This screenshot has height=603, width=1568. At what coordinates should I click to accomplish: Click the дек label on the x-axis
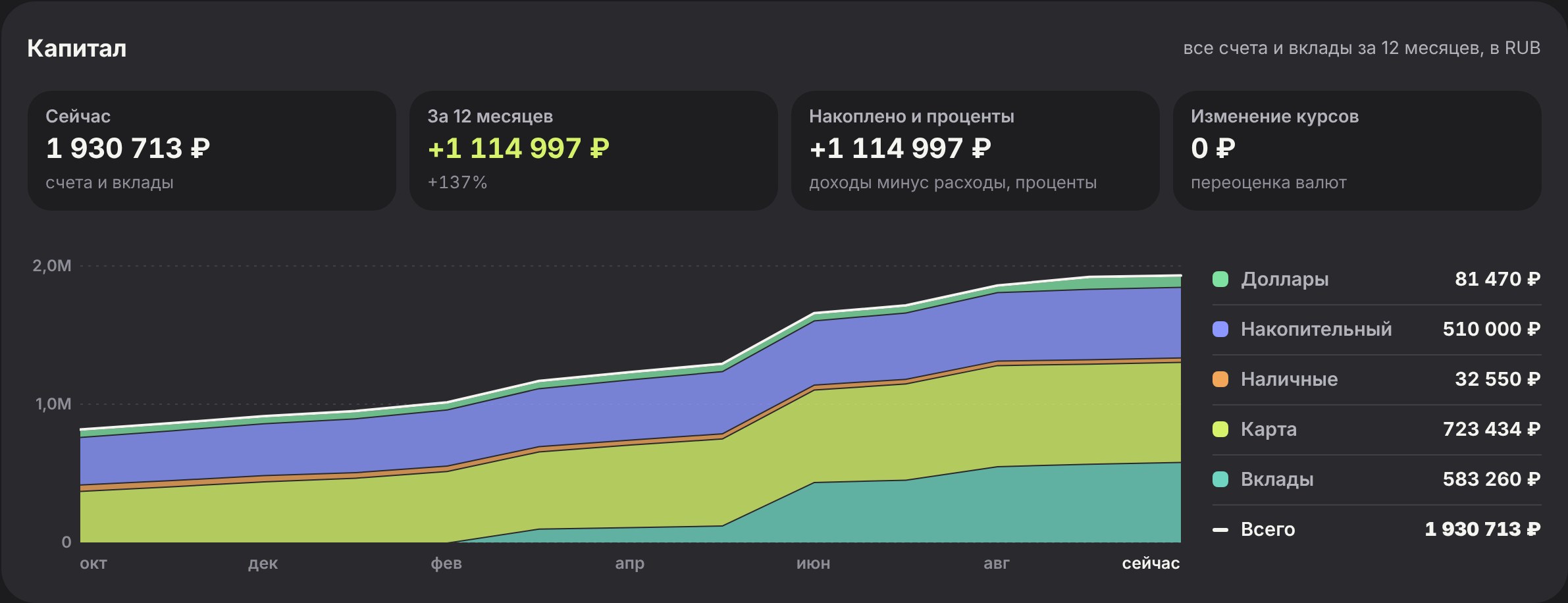point(263,564)
